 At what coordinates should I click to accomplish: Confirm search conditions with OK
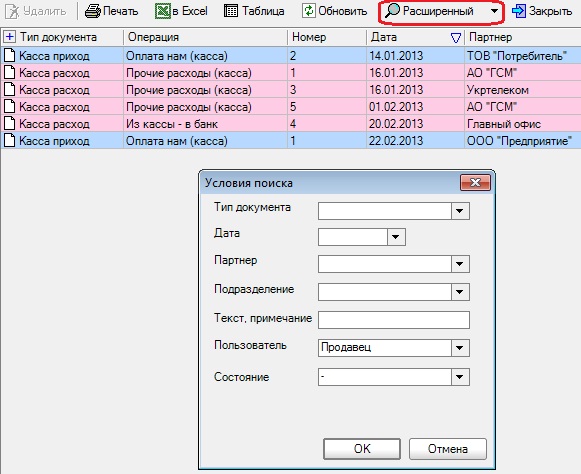[362, 449]
